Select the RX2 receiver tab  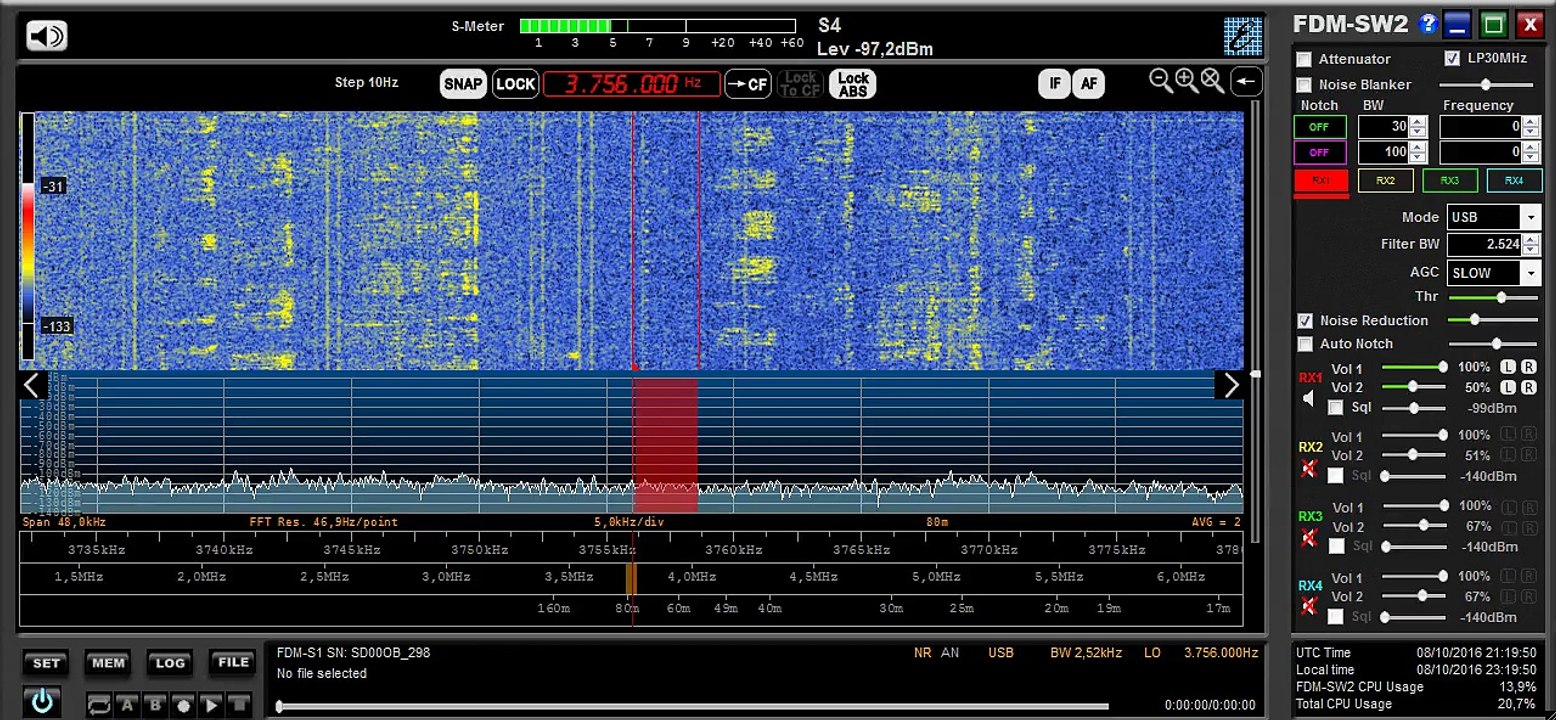(x=1385, y=181)
